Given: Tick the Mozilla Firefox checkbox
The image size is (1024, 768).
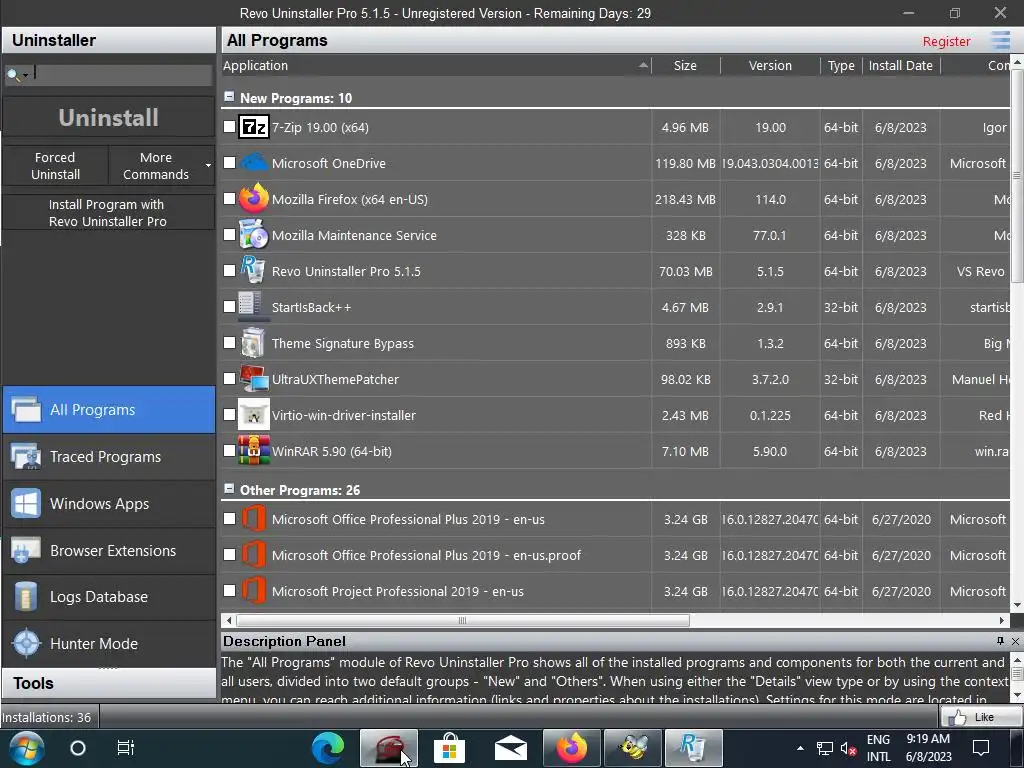Looking at the screenshot, I should (229, 199).
